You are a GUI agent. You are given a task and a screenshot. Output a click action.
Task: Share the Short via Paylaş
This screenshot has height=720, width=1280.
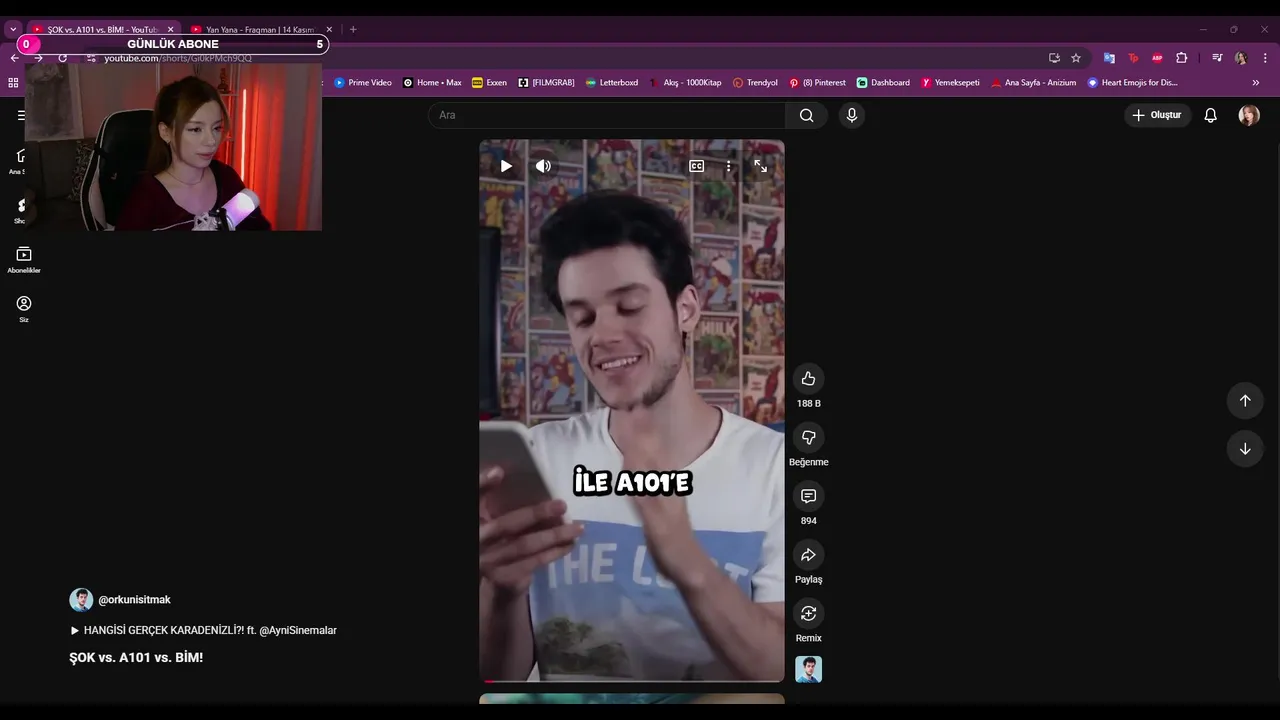(808, 555)
